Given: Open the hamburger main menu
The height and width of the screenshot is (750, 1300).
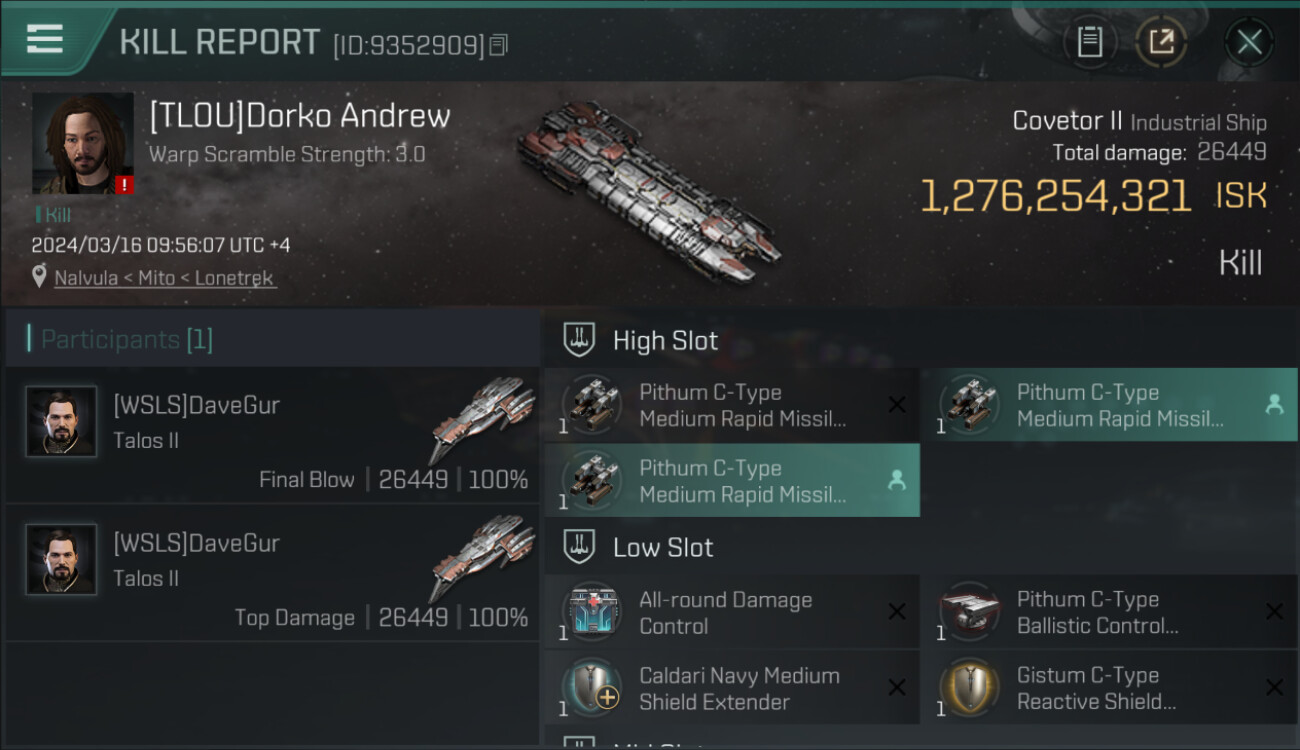Looking at the screenshot, I should pyautogui.click(x=45, y=39).
